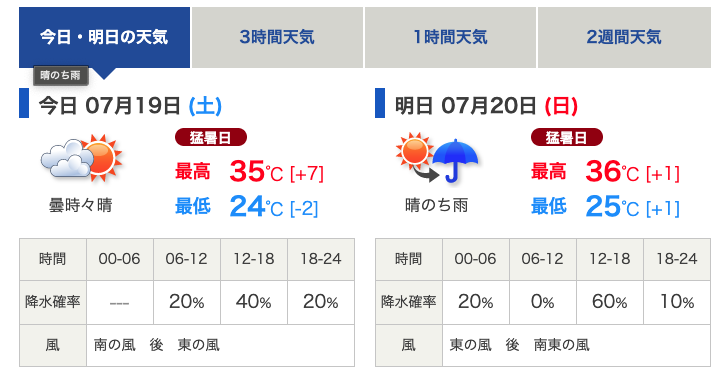
Task: Click tomorrow's 12-18 rain probability 60%
Action: (610, 302)
